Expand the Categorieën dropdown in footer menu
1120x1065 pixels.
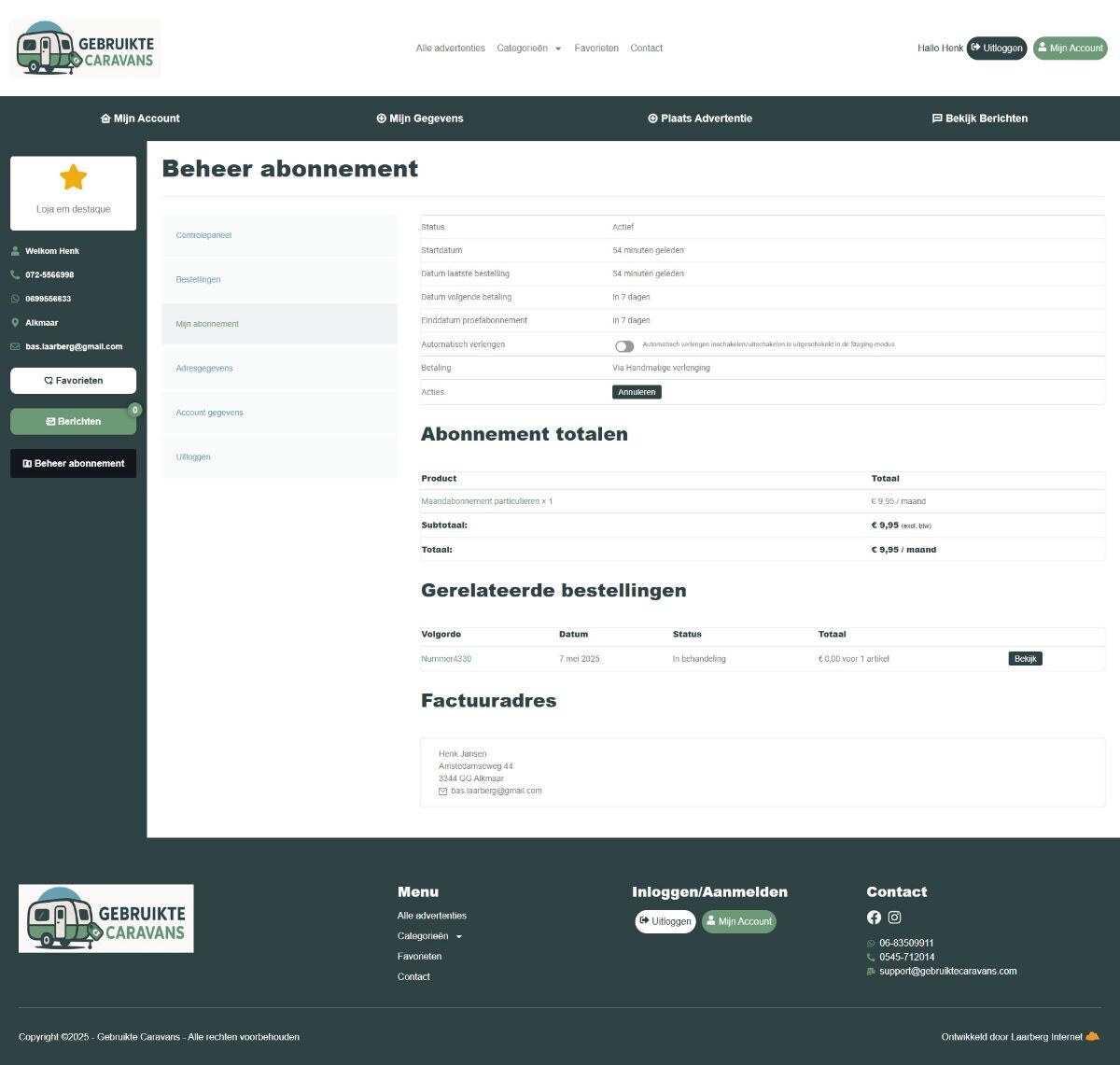pyautogui.click(x=429, y=936)
